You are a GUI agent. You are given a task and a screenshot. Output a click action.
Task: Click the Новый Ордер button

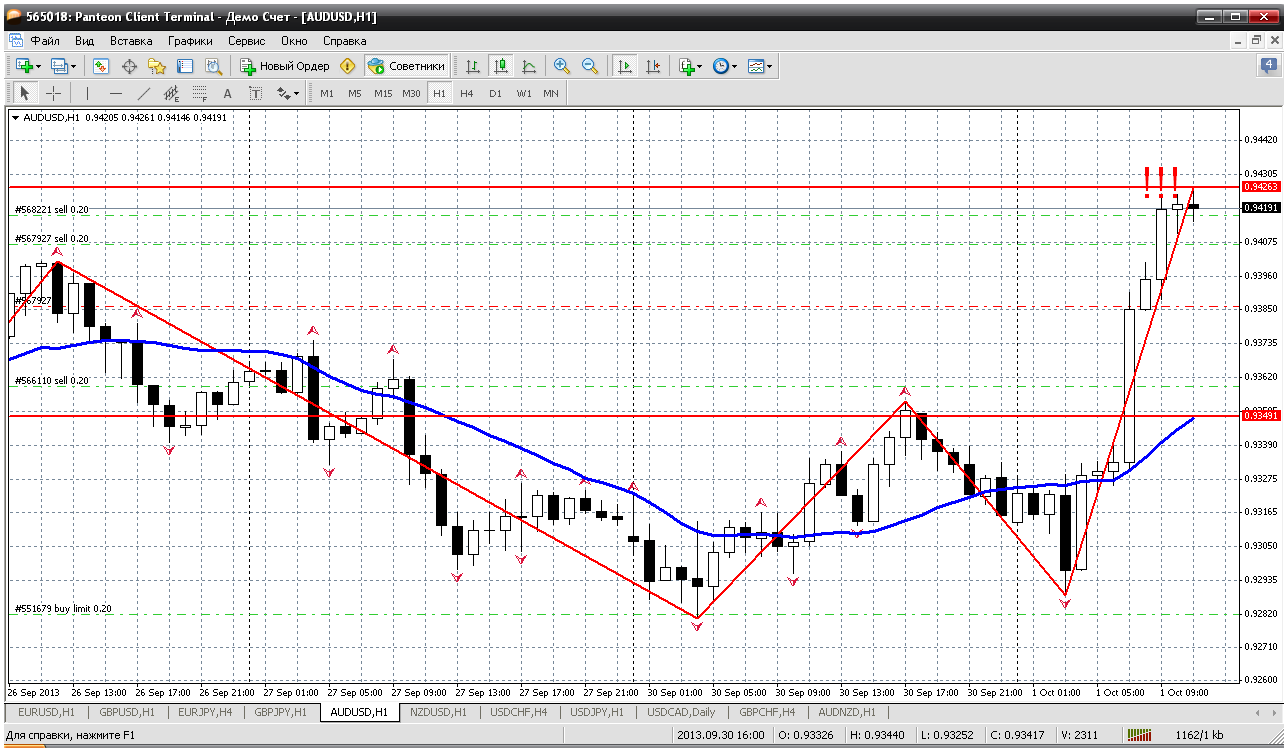coord(285,66)
